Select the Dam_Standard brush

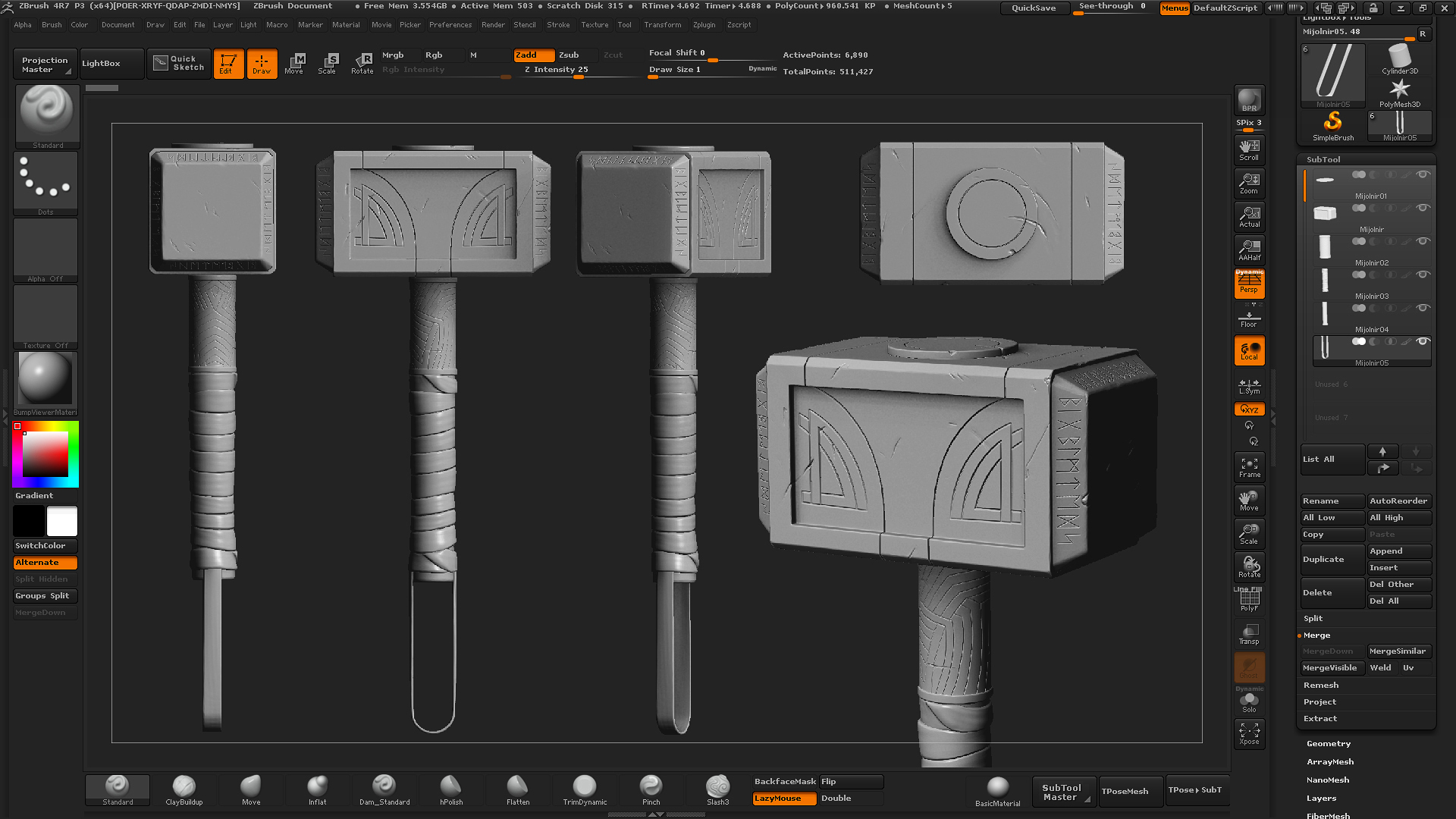[384, 790]
